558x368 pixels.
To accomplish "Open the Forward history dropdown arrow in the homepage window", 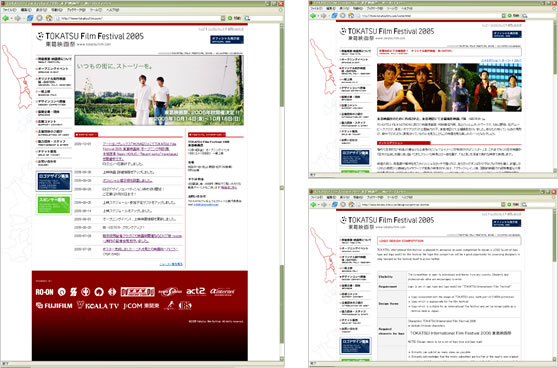I will point(23,18).
